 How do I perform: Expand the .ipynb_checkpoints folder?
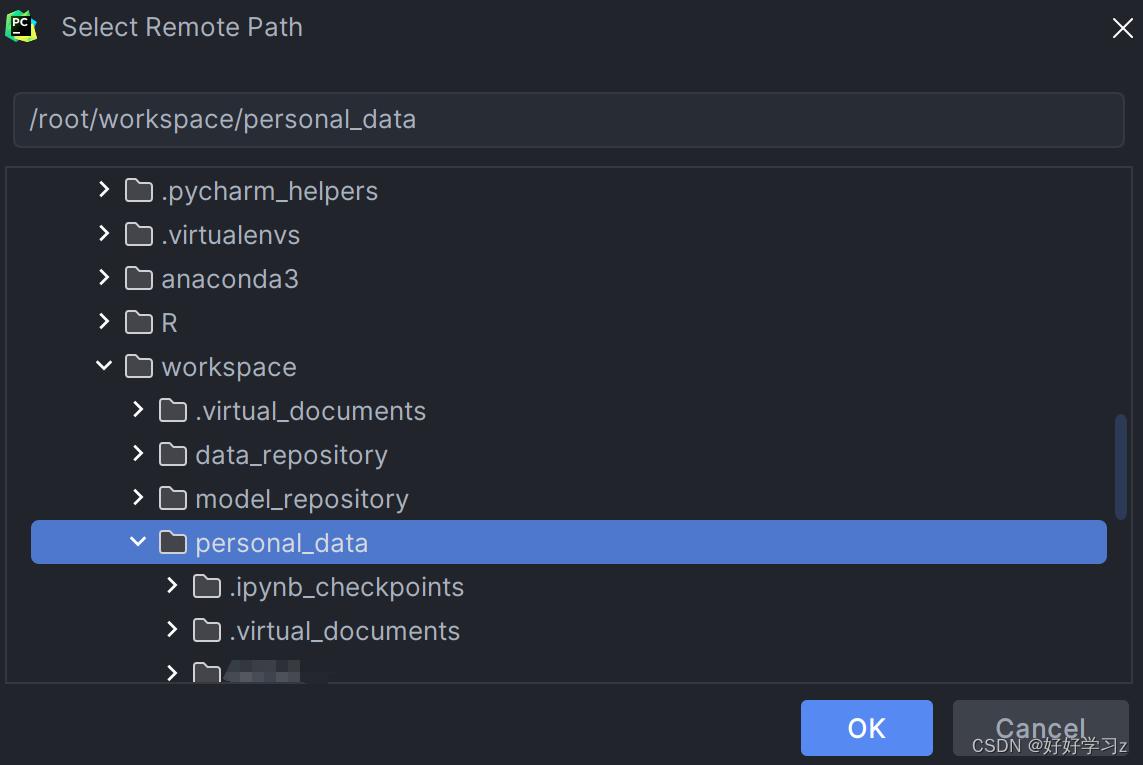click(x=172, y=586)
